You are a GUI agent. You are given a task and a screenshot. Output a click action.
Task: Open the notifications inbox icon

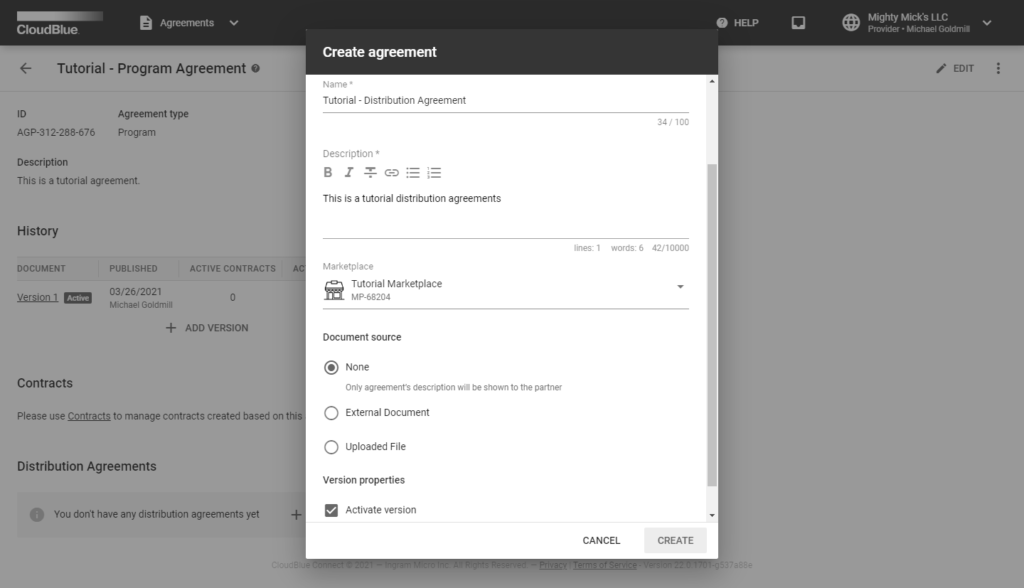pyautogui.click(x=798, y=22)
